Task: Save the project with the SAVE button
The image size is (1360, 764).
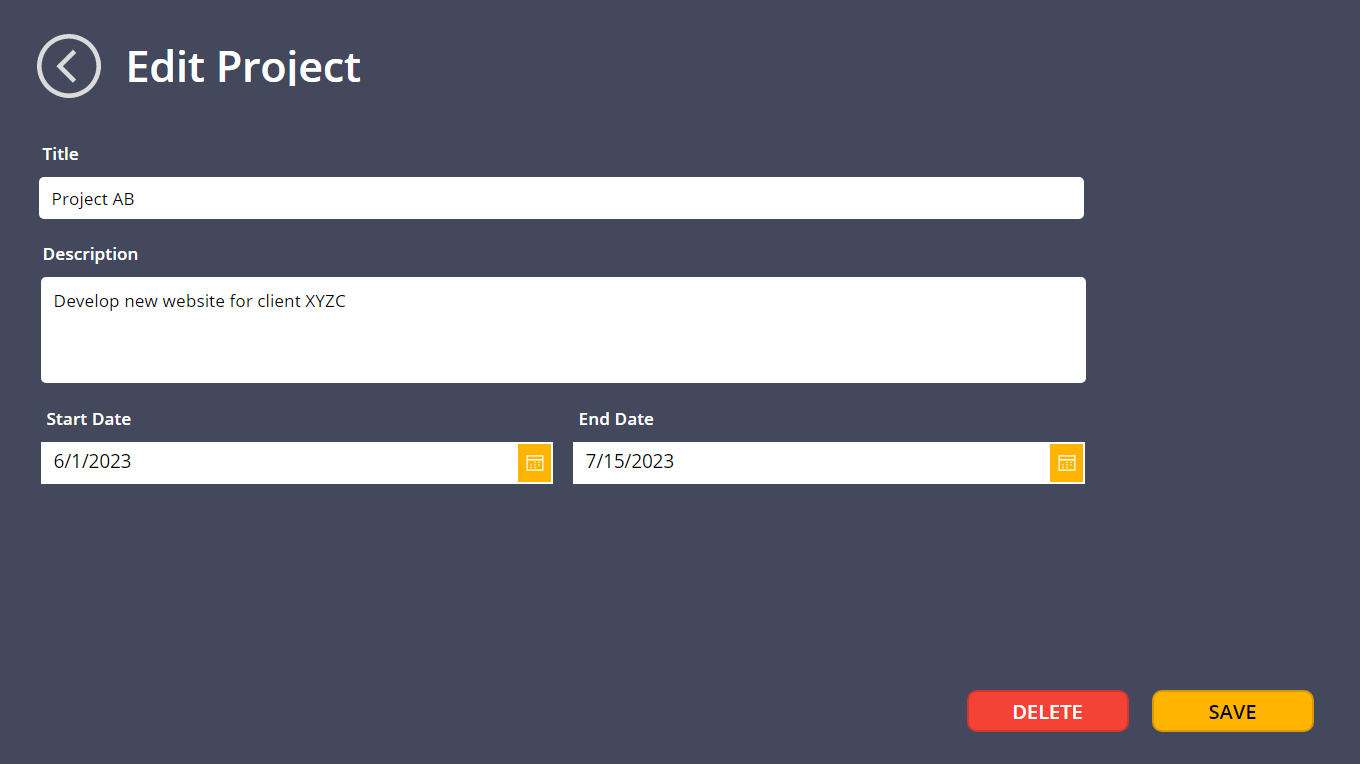Action: click(1232, 711)
